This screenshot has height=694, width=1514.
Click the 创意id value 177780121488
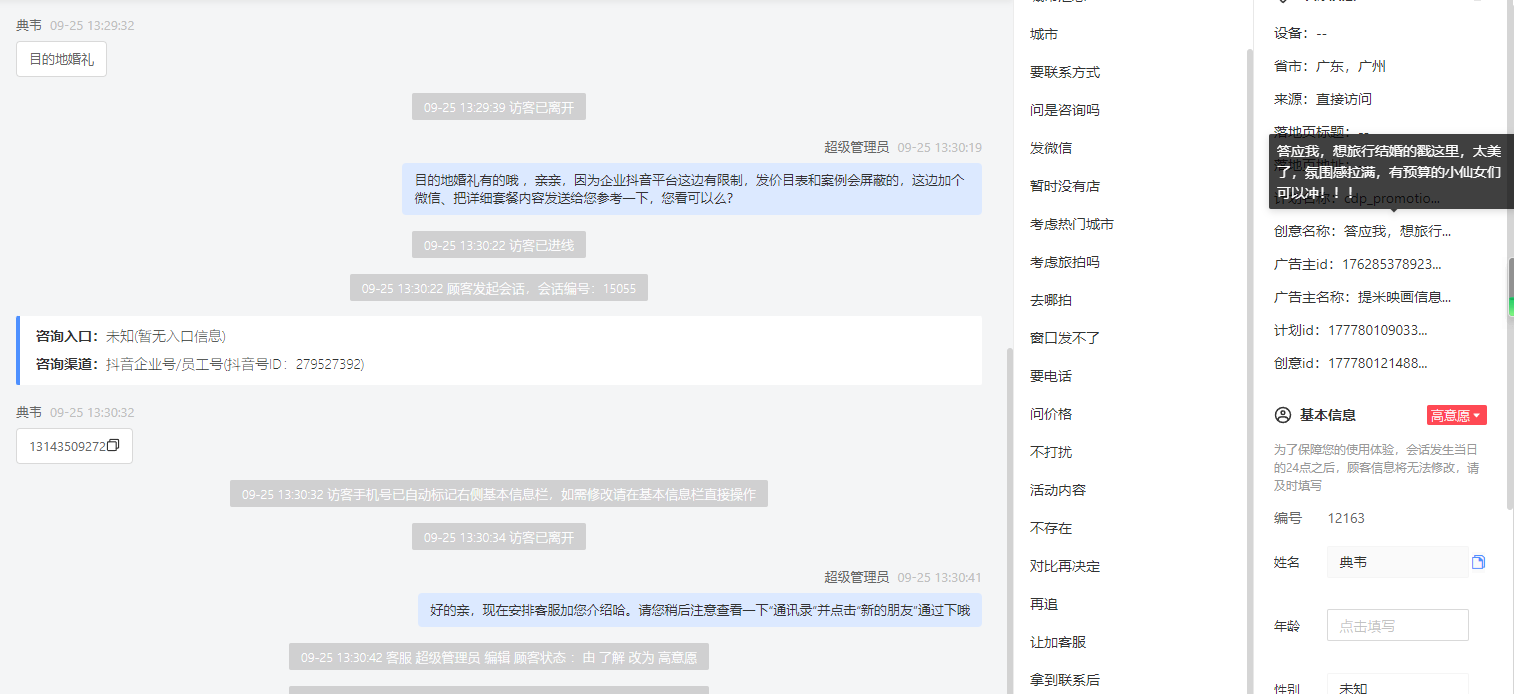click(x=1378, y=363)
